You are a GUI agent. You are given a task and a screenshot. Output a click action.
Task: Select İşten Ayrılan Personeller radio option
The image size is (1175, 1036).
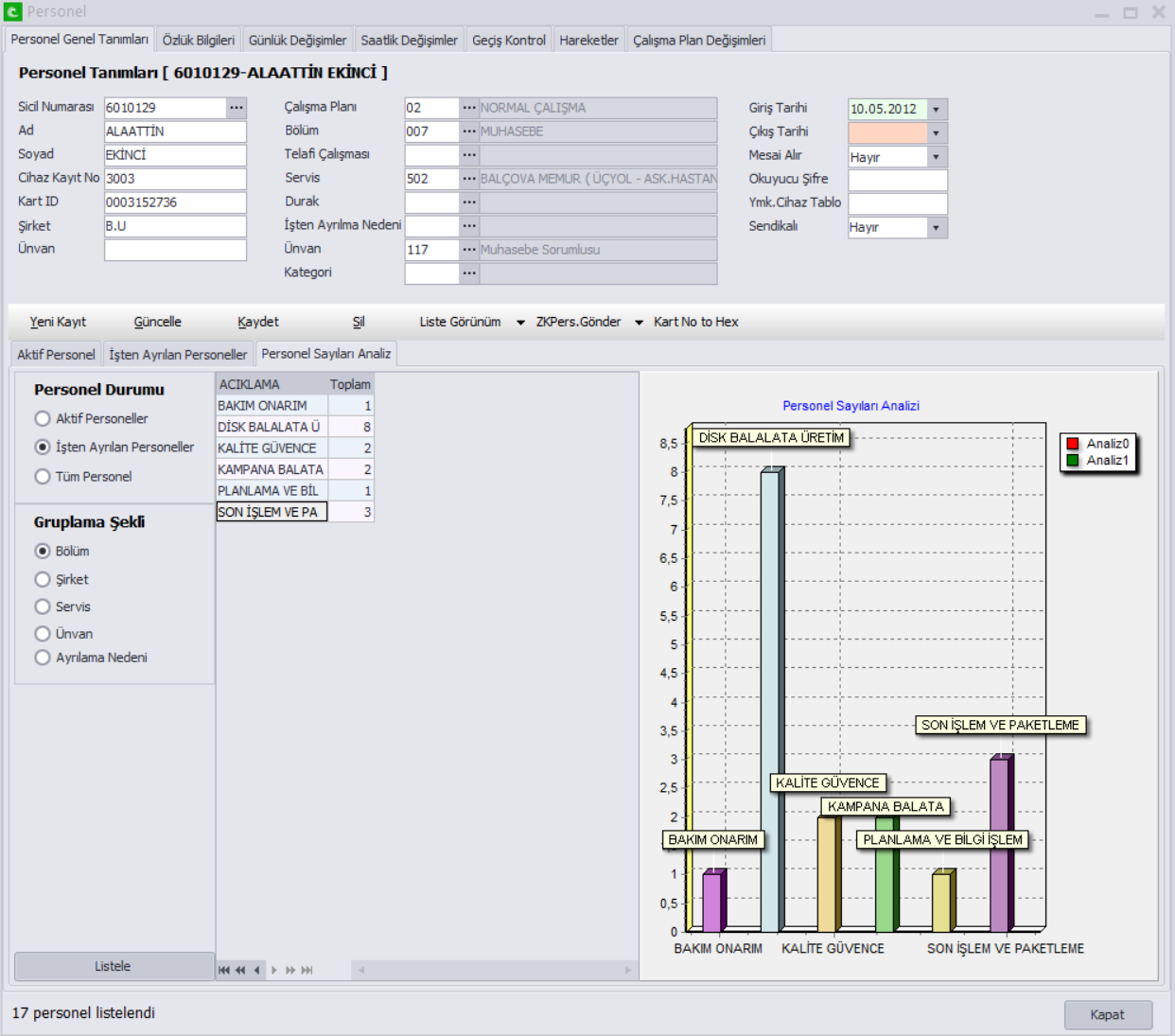(x=43, y=447)
